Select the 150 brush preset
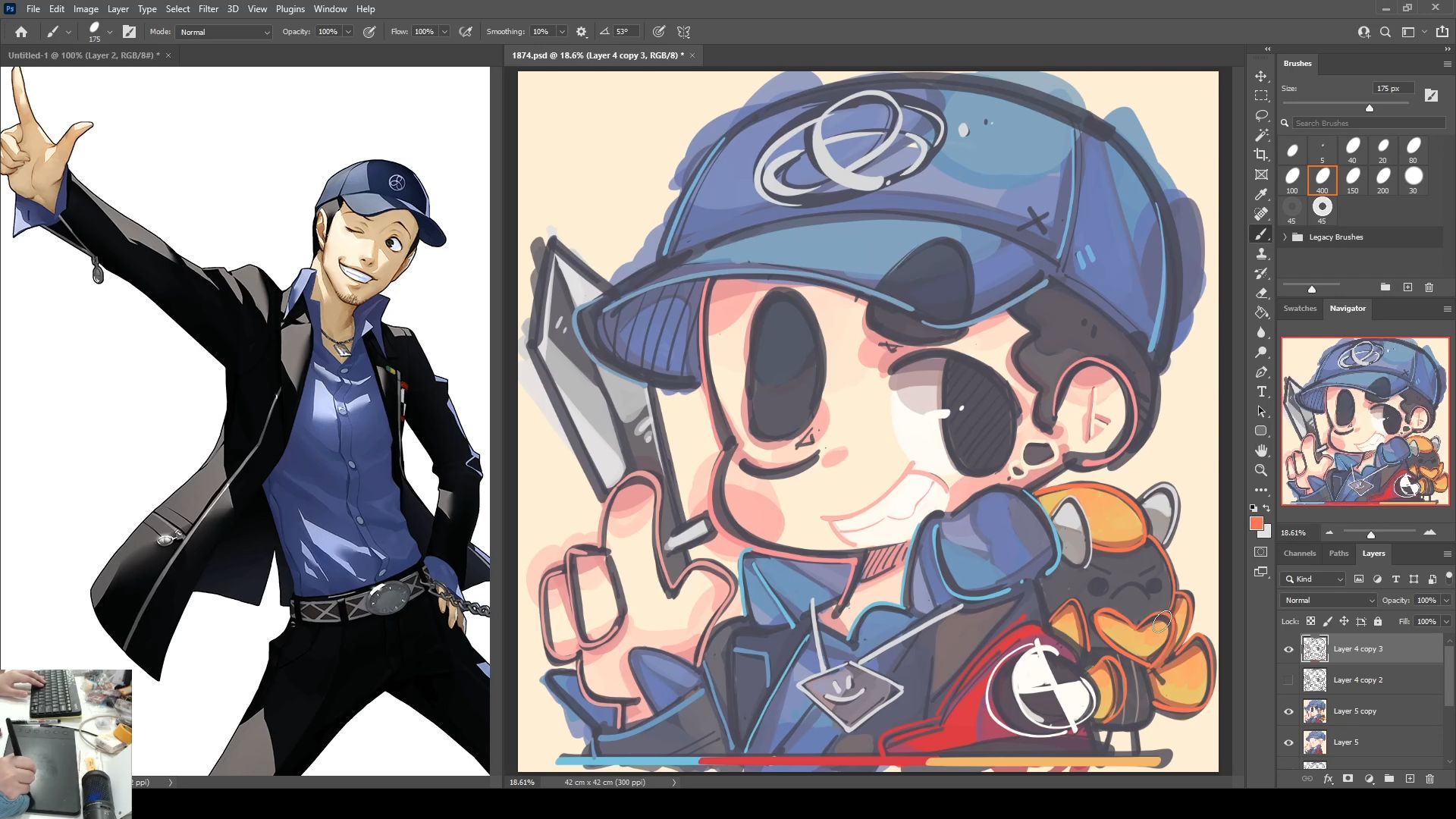Image resolution: width=1456 pixels, height=819 pixels. (1352, 180)
